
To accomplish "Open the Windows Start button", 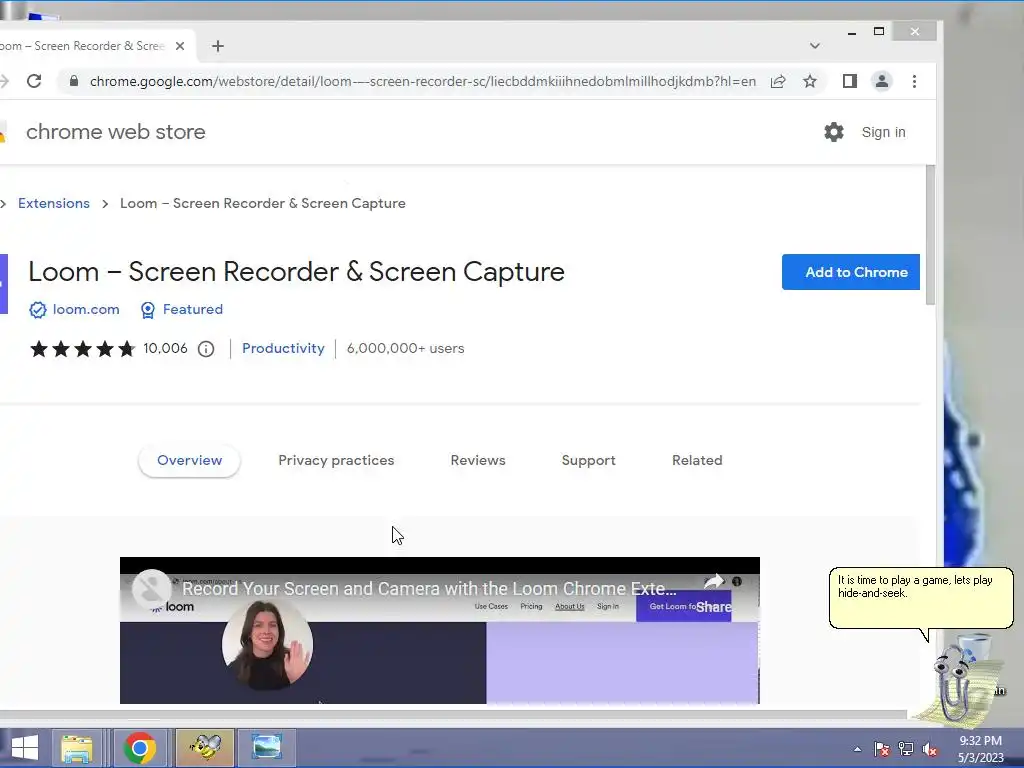I will [24, 748].
